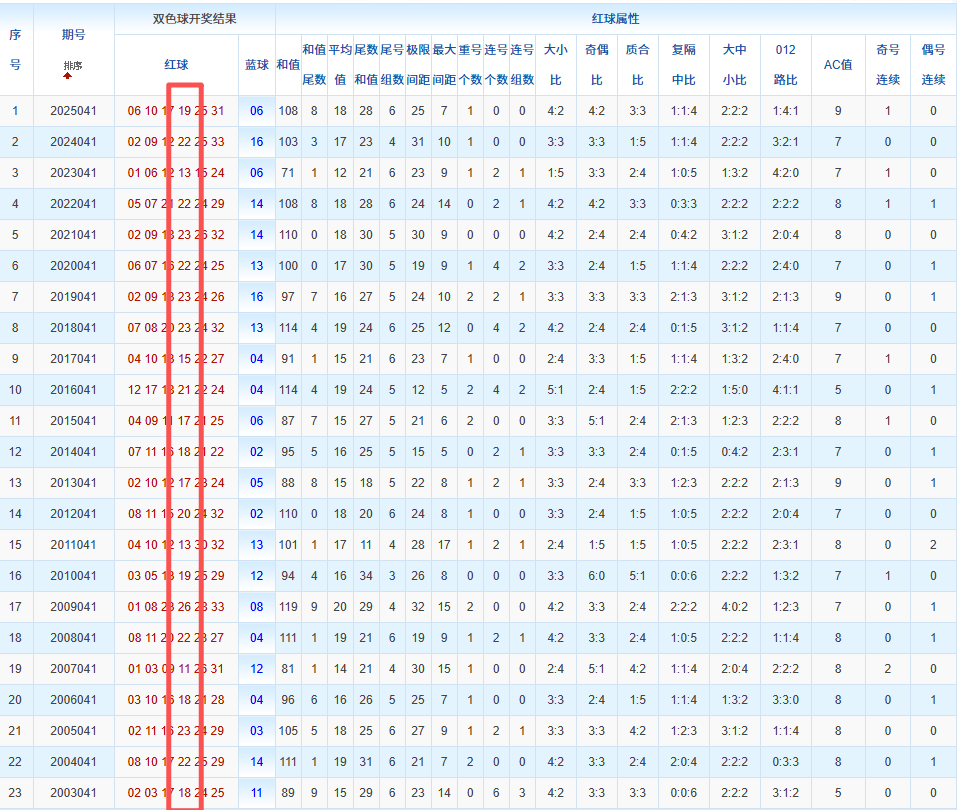The height and width of the screenshot is (810, 959).
Task: Click blue ball 06 in row 2025041
Action: click(257, 111)
